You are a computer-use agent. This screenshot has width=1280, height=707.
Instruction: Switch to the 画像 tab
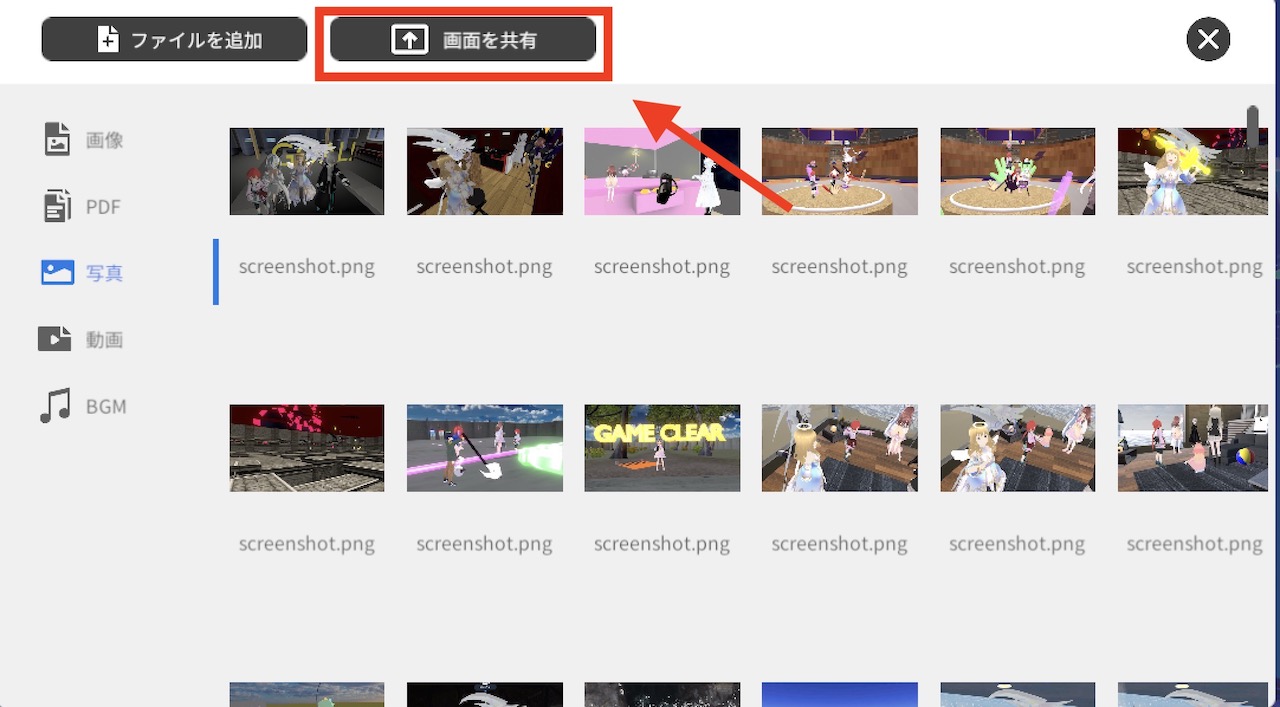[104, 140]
